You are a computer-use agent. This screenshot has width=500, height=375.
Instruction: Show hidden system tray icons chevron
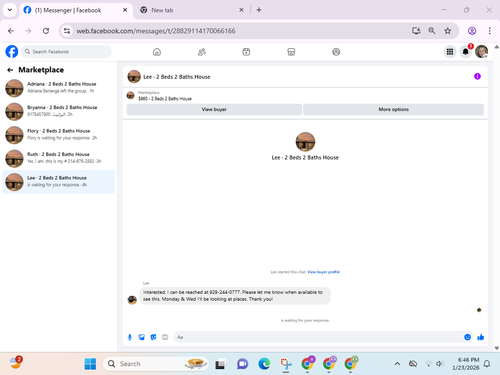point(397,364)
